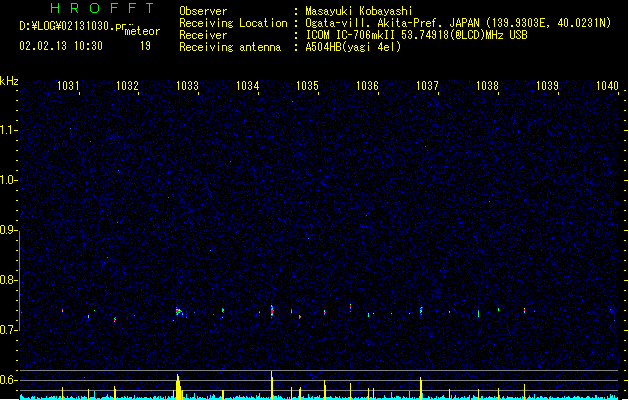Click the 1038 time axis label

point(487,85)
